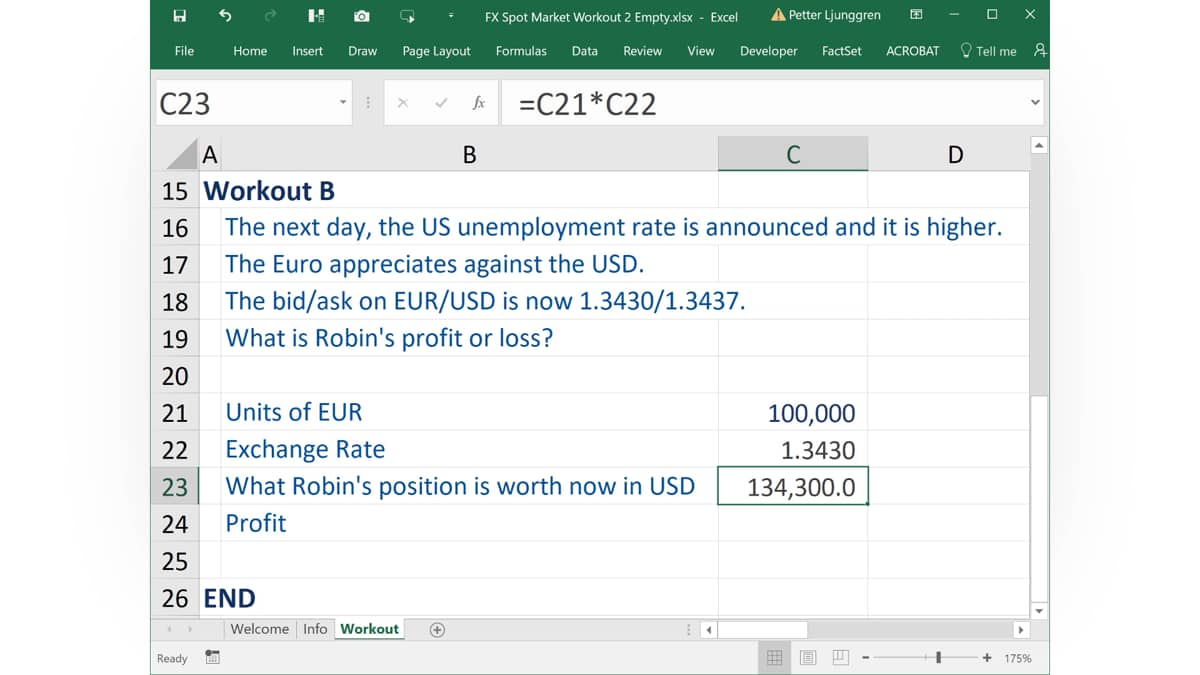Open Ribbon Display Options
Viewport: 1200px width, 675px height.
(x=916, y=15)
